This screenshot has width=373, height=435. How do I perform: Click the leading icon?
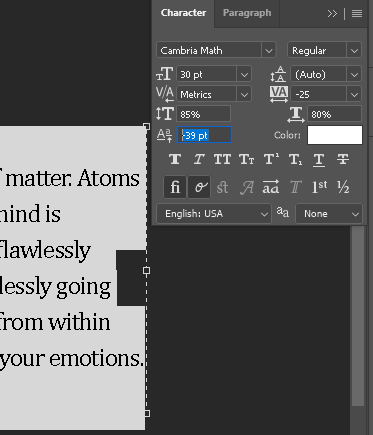pos(278,74)
